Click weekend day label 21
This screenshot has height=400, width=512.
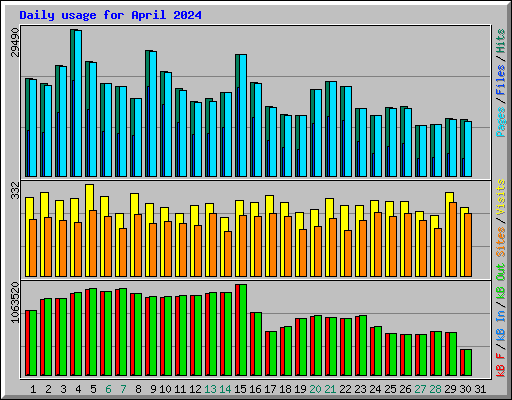(x=330, y=389)
